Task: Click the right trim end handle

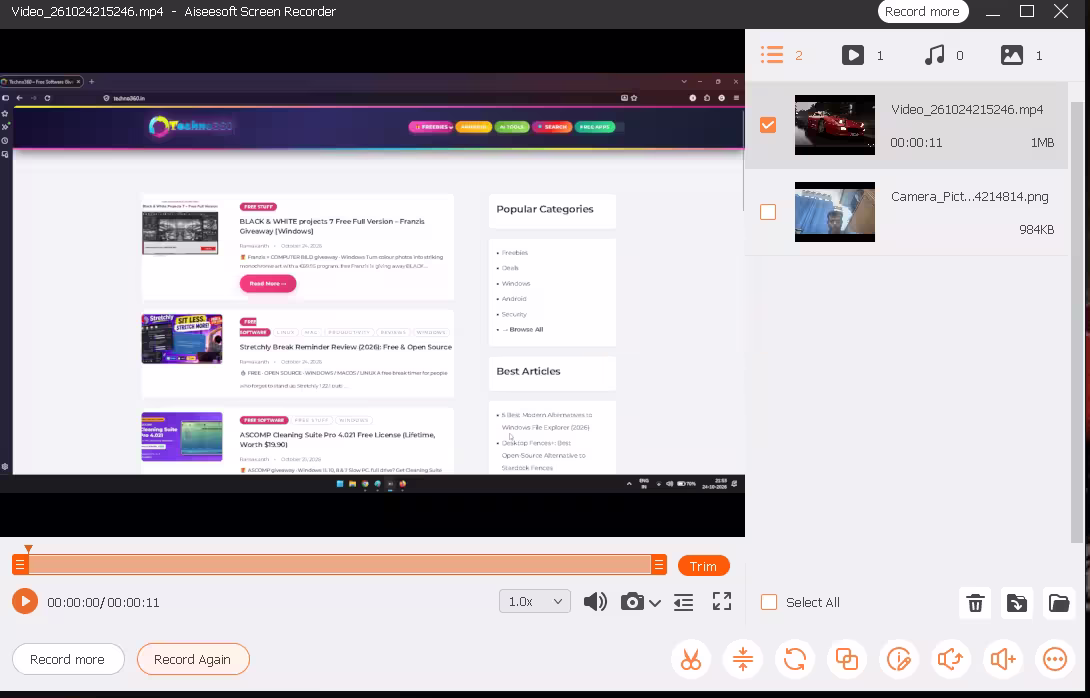Action: pyautogui.click(x=659, y=565)
